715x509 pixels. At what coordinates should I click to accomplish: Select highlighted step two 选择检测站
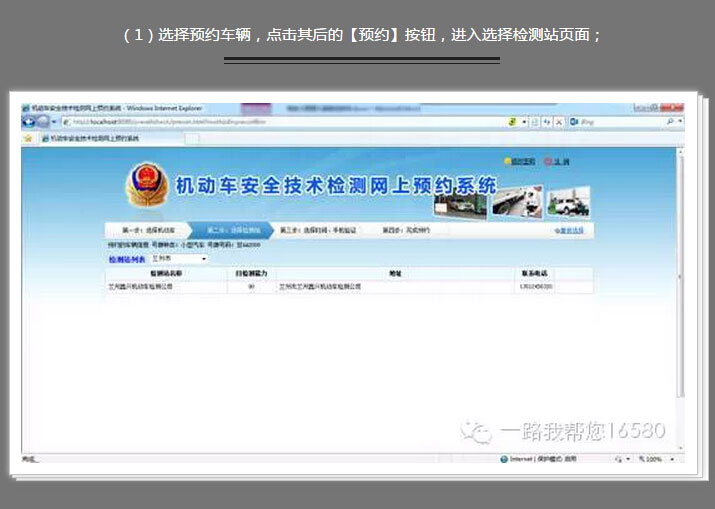(233, 230)
